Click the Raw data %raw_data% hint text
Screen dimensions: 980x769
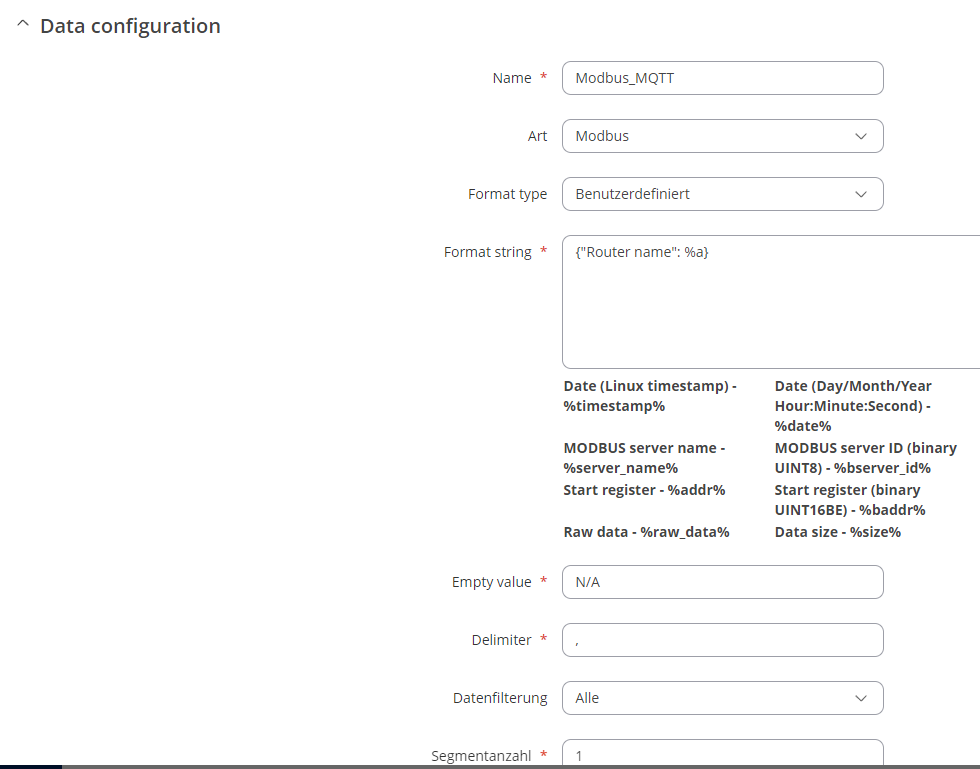point(646,532)
